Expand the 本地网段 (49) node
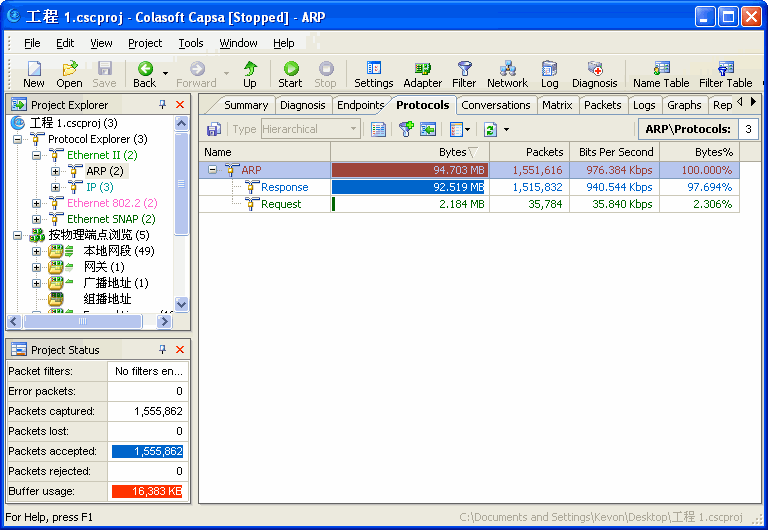Image resolution: width=768 pixels, height=530 pixels. coord(36,251)
